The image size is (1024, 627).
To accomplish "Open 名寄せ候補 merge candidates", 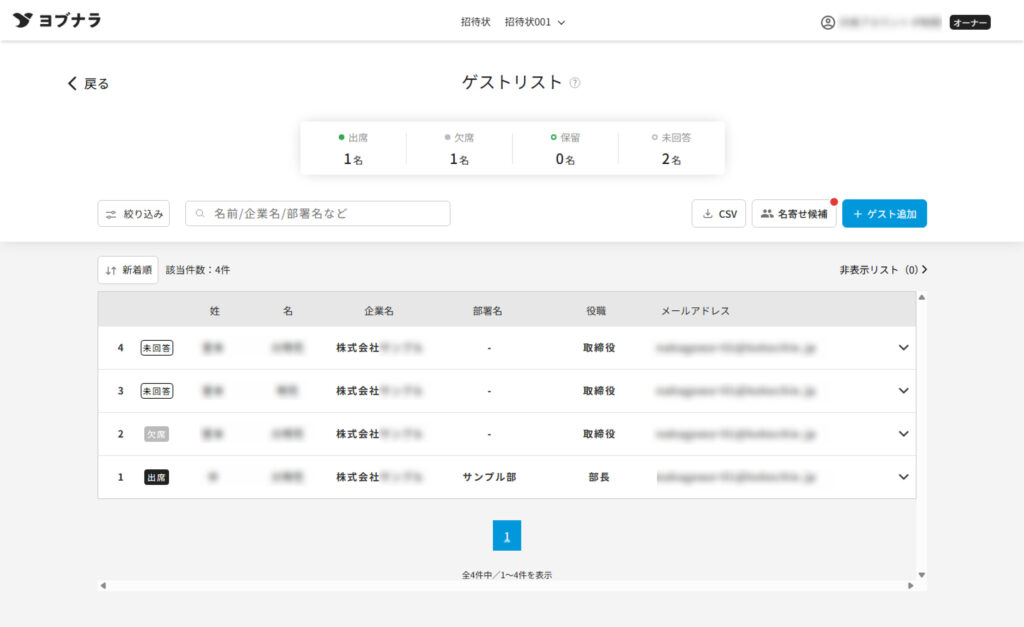I will [793, 214].
